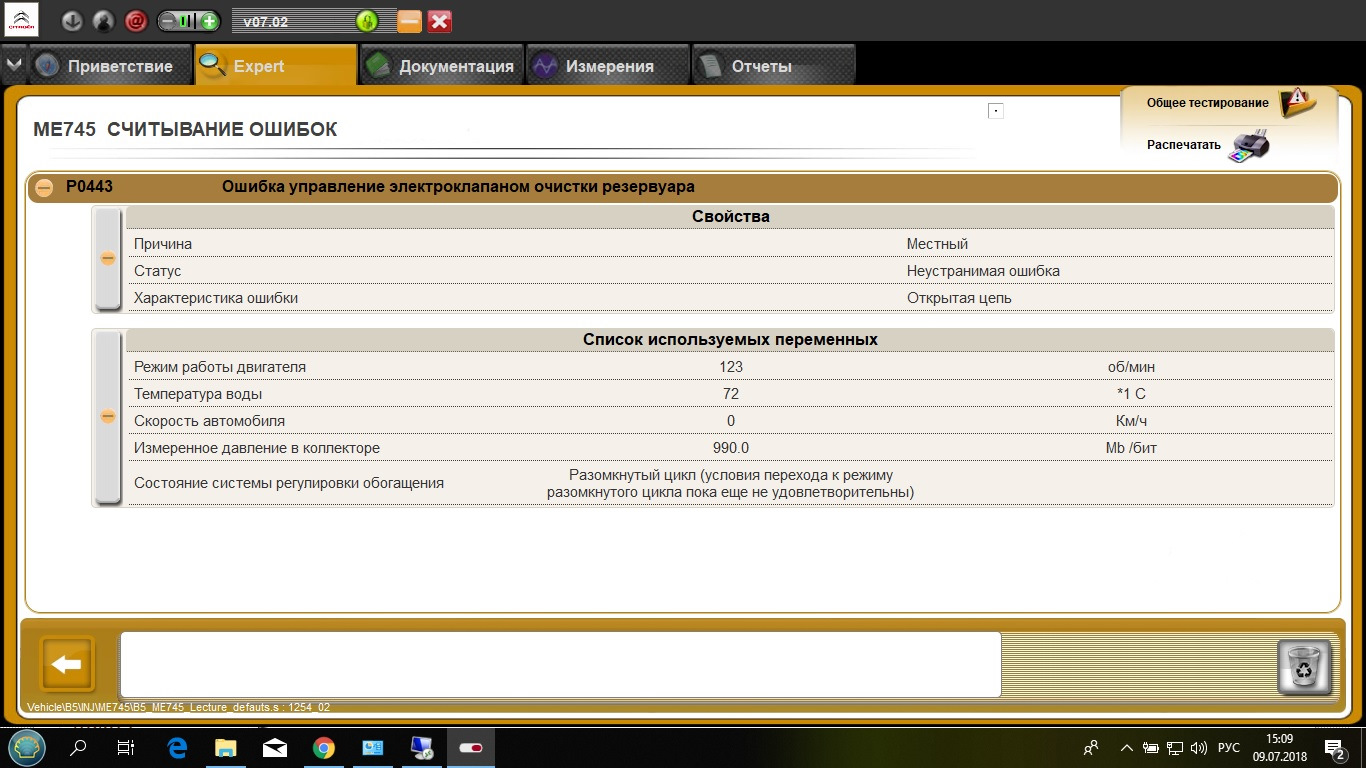Click the Список используемых переменных header

pos(730,340)
